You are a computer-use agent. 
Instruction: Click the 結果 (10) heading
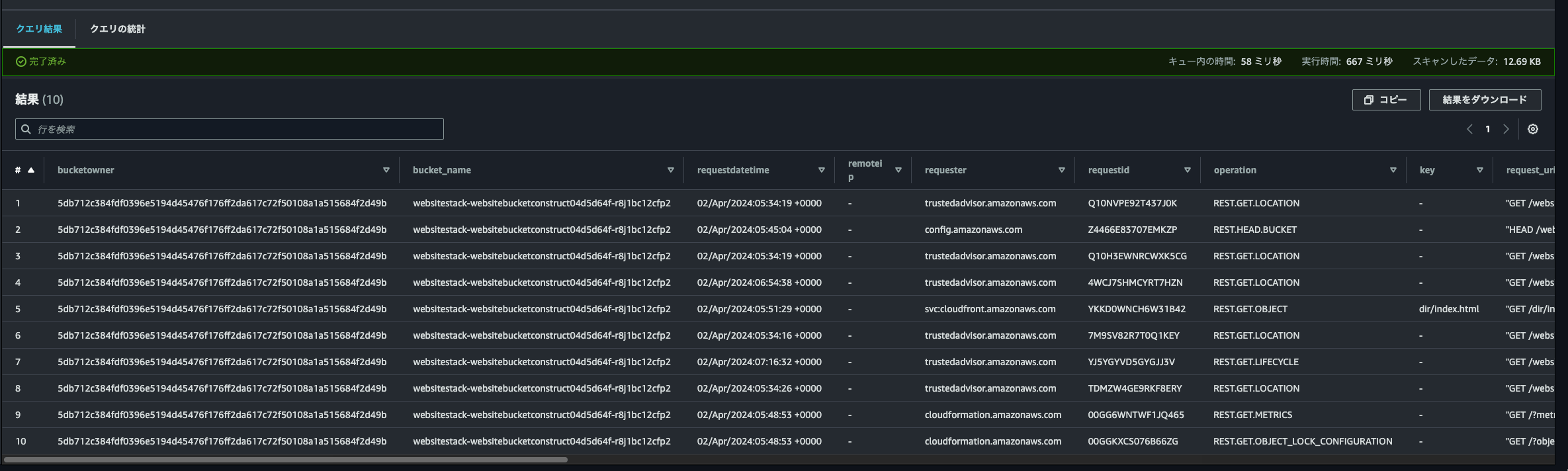click(x=39, y=99)
